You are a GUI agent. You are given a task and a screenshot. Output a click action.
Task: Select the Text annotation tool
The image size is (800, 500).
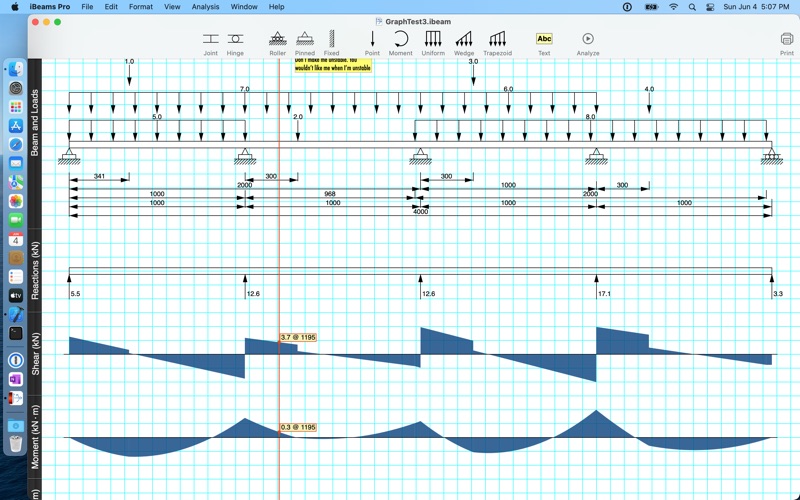(x=544, y=43)
